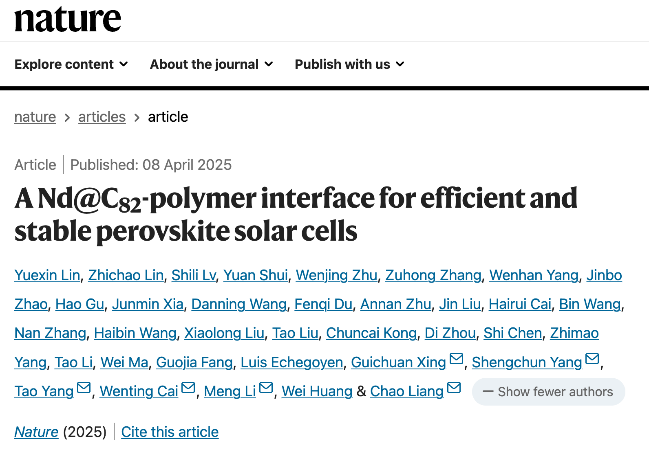
Task: Expand the Explore content menu
Action: [71, 64]
